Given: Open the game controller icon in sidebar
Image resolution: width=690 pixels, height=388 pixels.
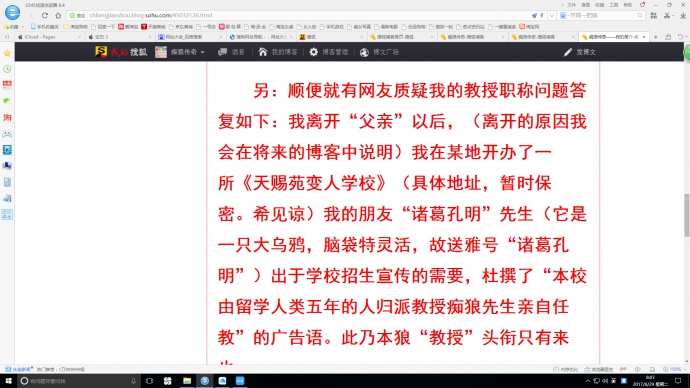Looking at the screenshot, I should tap(7, 134).
